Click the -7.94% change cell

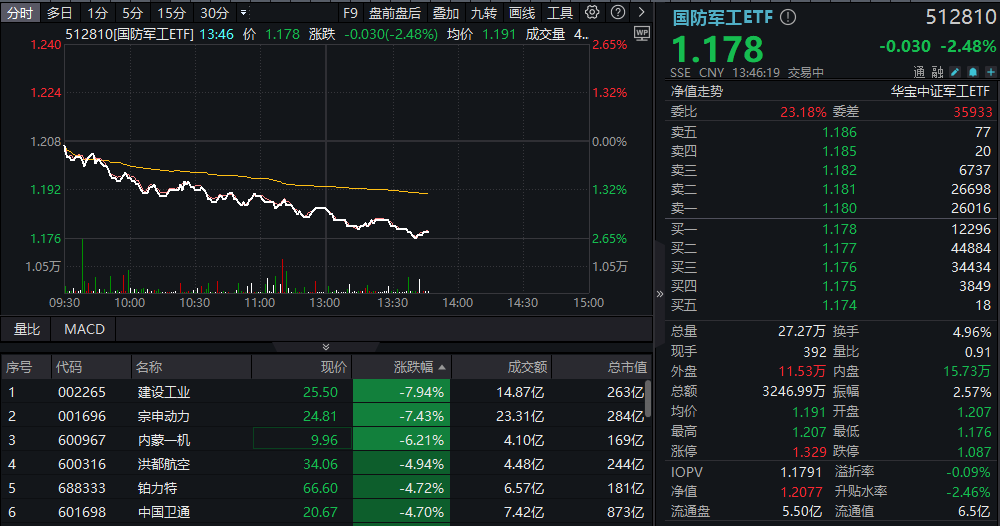click(x=401, y=392)
